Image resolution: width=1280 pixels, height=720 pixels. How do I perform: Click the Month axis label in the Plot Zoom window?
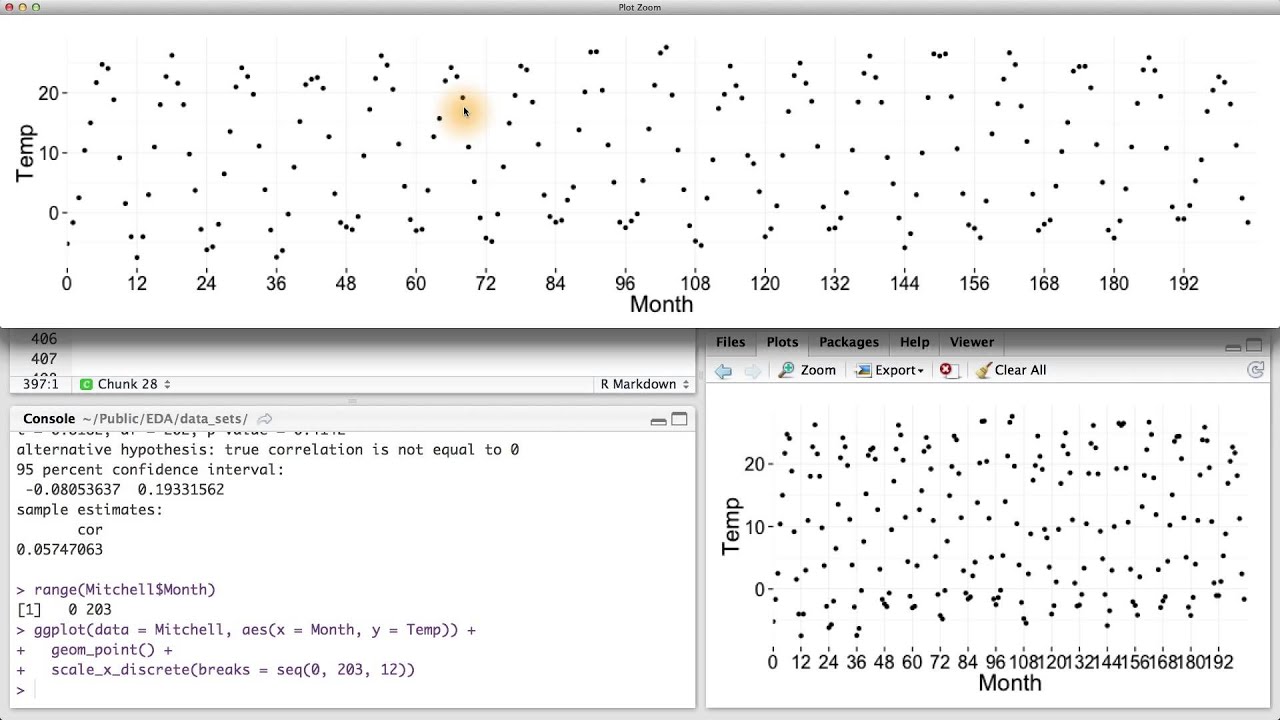pos(661,305)
